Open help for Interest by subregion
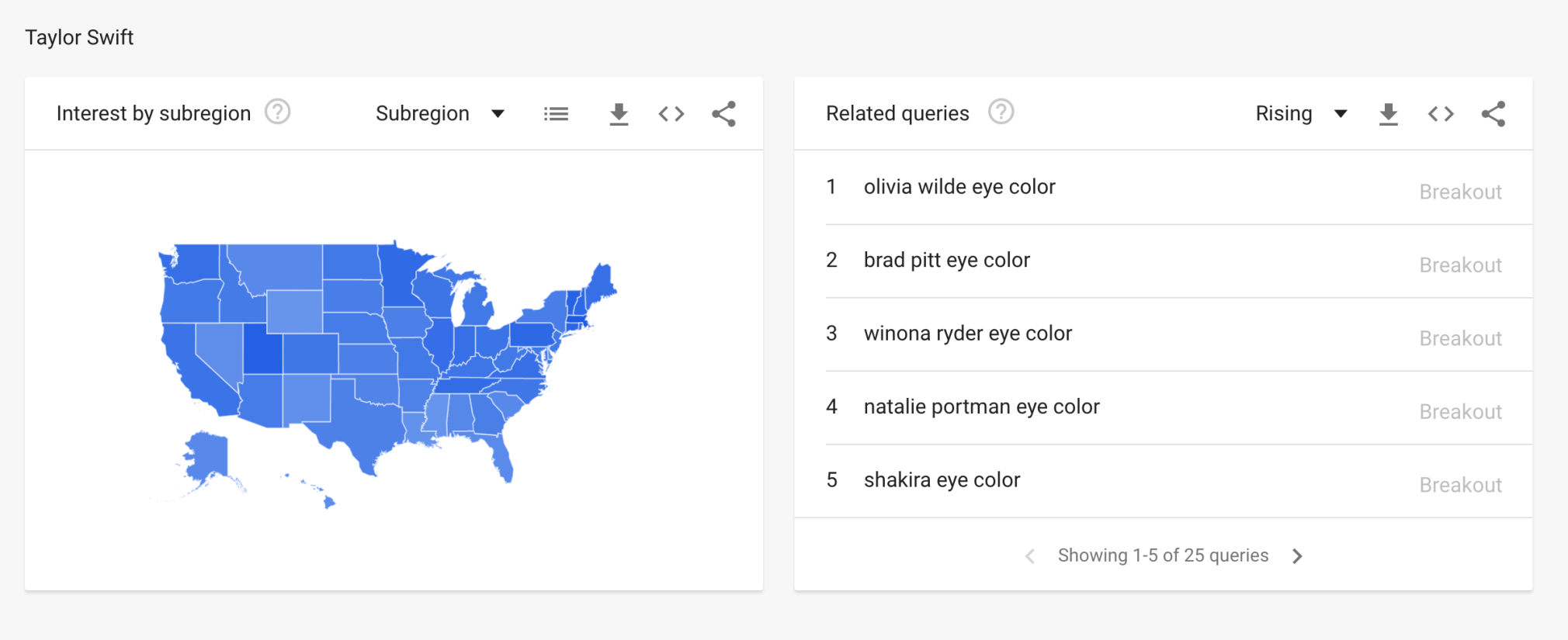The width and height of the screenshot is (1568, 640). pyautogui.click(x=277, y=112)
